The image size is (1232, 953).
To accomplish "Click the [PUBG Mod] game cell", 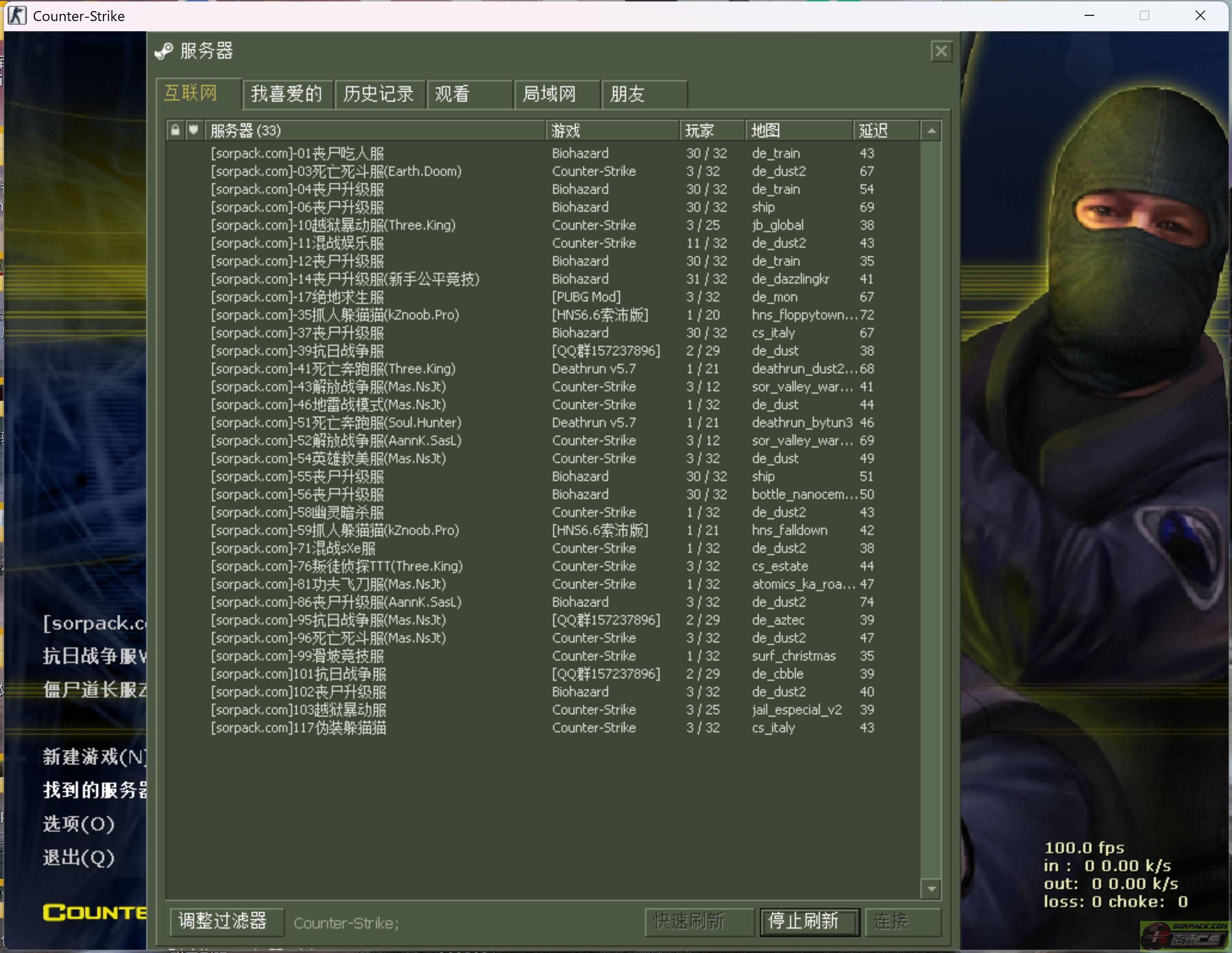I will point(586,297).
